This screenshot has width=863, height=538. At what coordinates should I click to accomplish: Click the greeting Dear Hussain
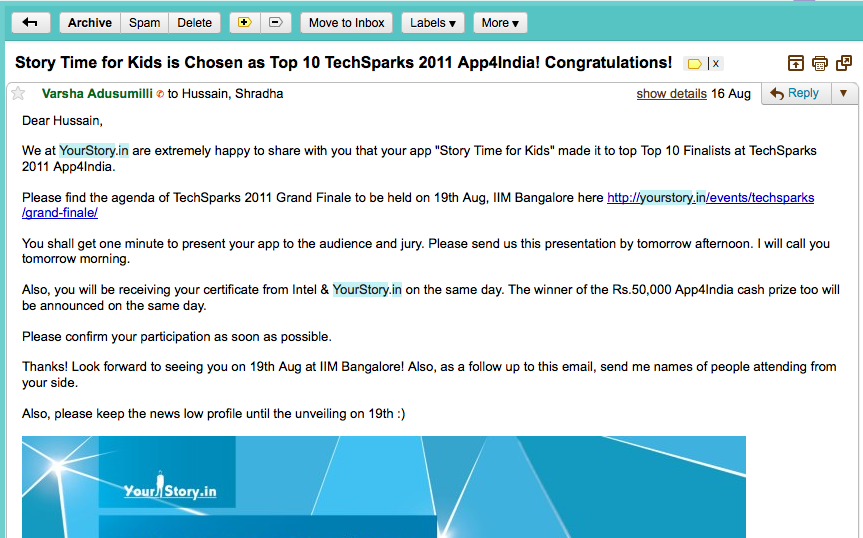(62, 120)
